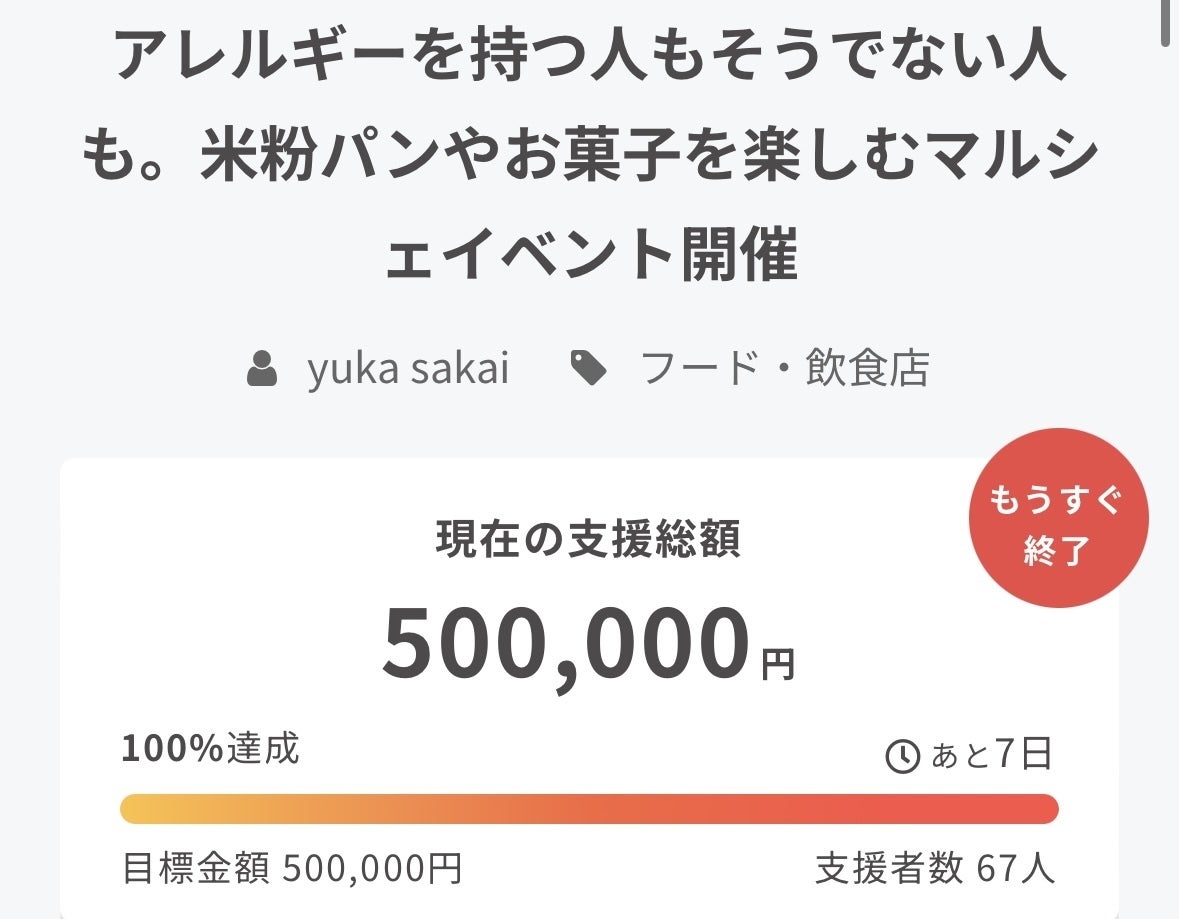The image size is (1179, 919).
Task: Click the clock icon next to あと7日
Action: point(903,757)
